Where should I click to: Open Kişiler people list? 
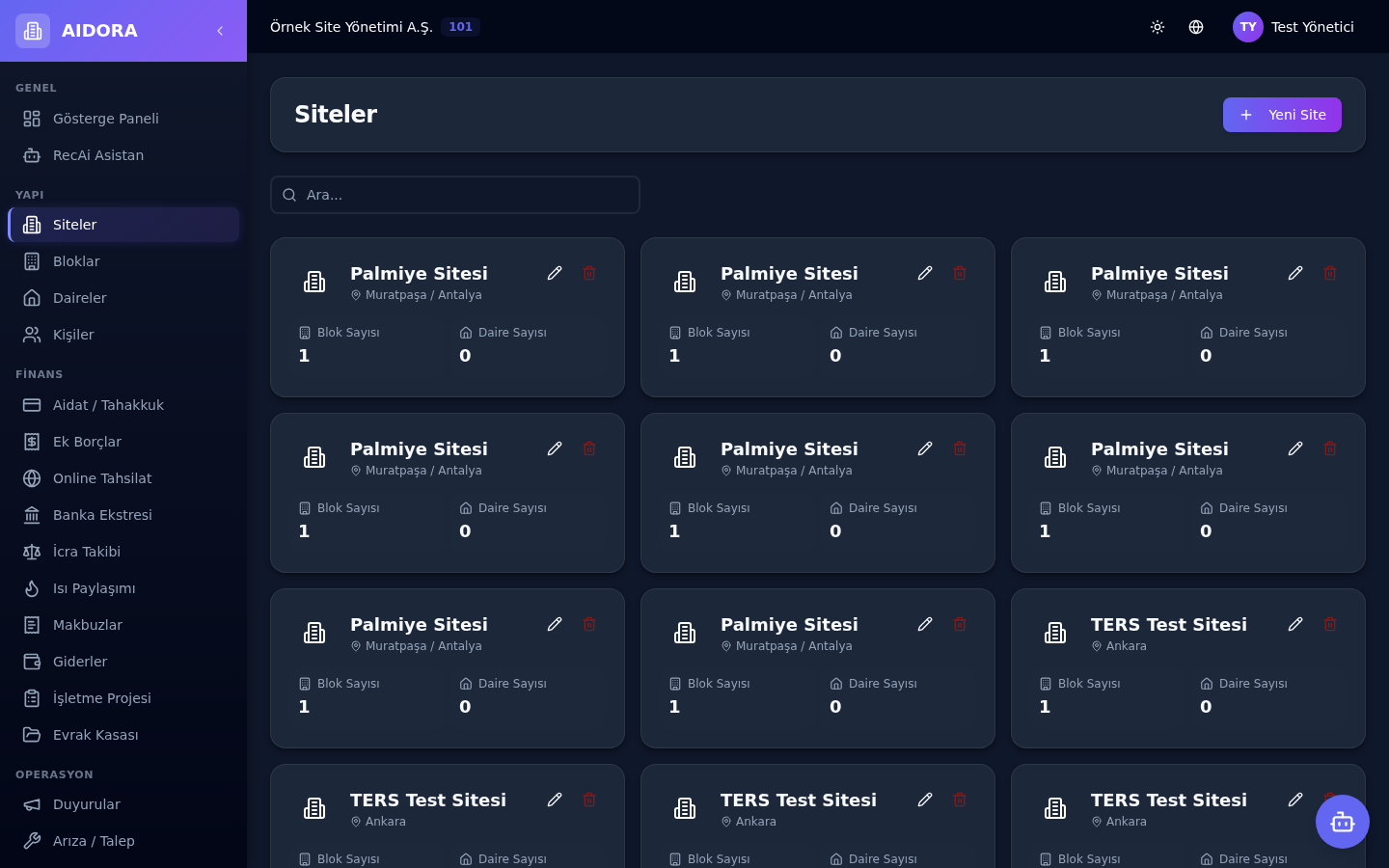click(123, 335)
